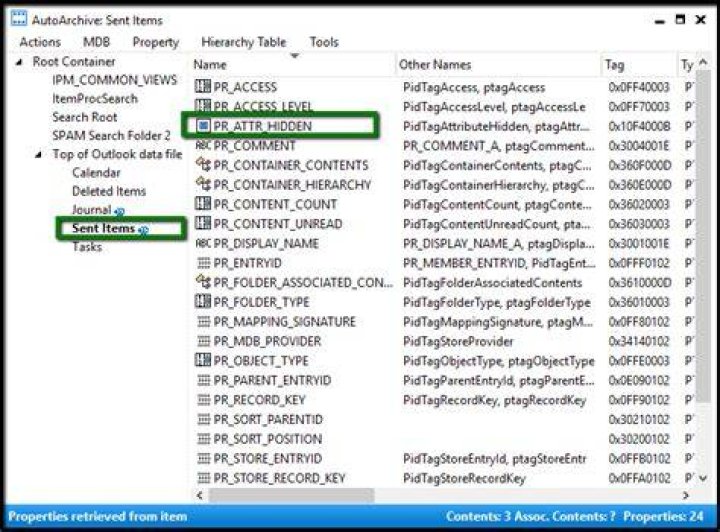This screenshot has height=532, width=720.
Task: Click the vertical scrollbar thumb
Action: coord(703,236)
